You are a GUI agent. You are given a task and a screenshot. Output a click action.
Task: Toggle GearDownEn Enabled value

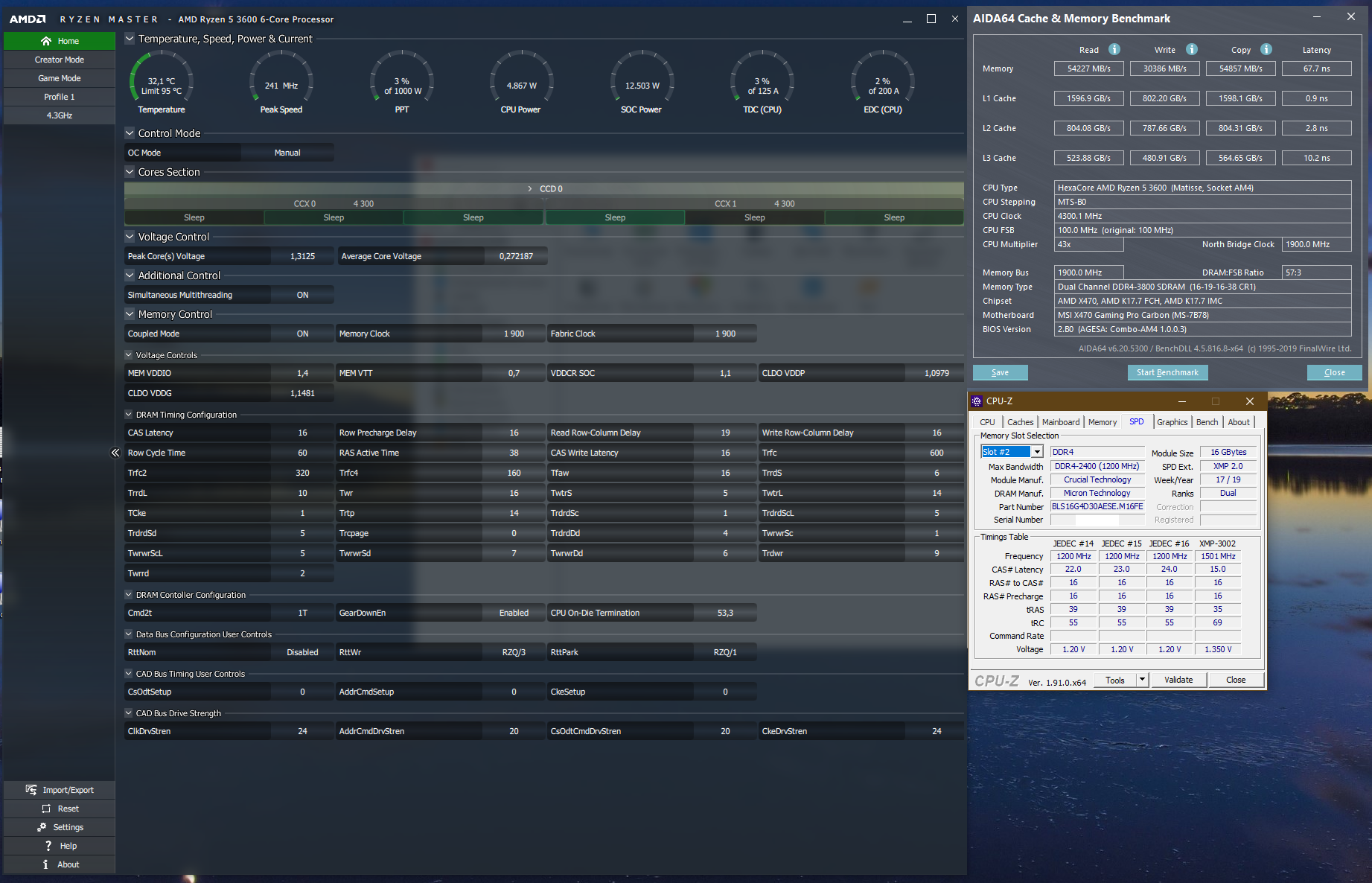tap(514, 613)
